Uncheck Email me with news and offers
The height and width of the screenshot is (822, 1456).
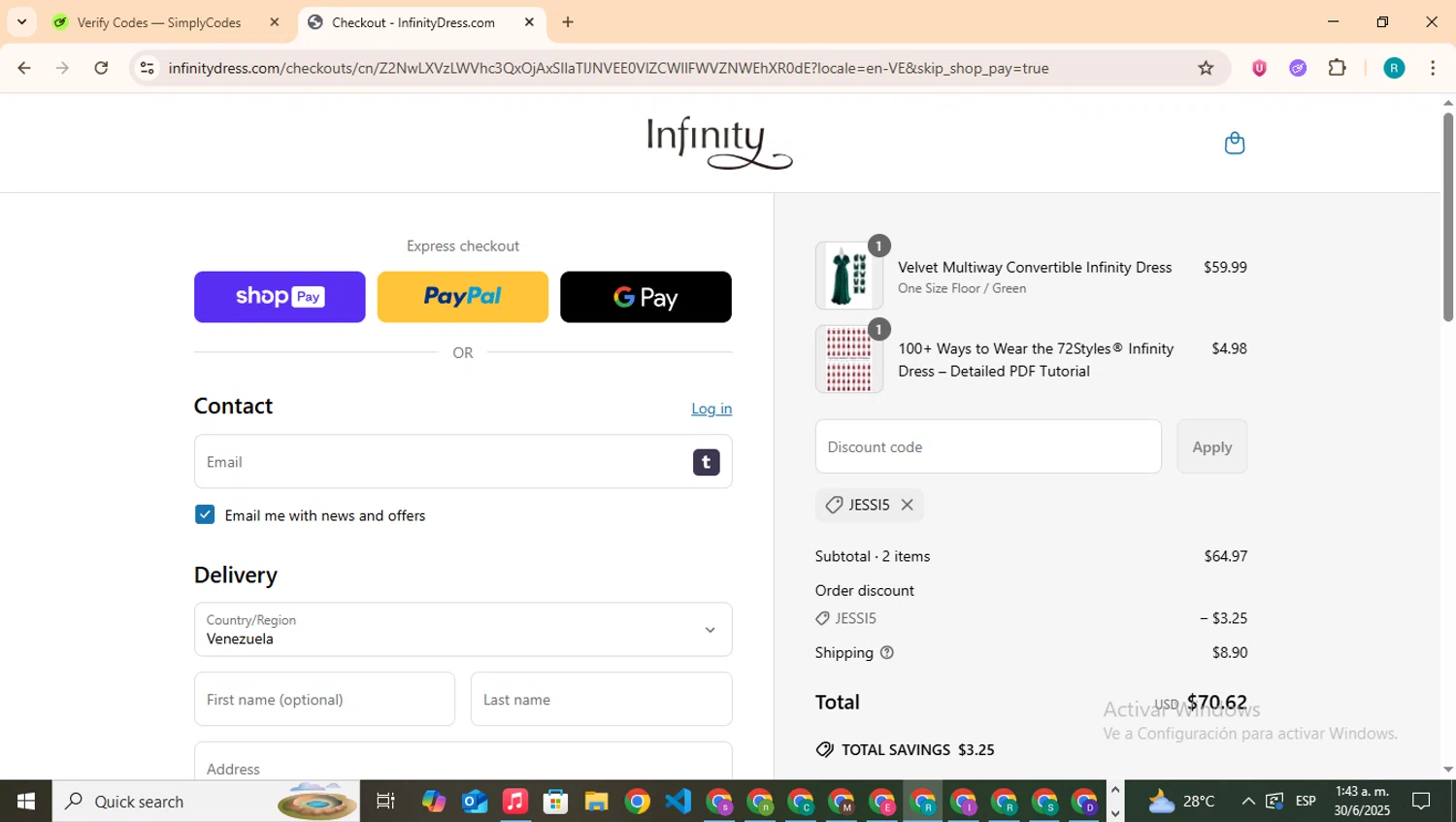[x=205, y=514]
